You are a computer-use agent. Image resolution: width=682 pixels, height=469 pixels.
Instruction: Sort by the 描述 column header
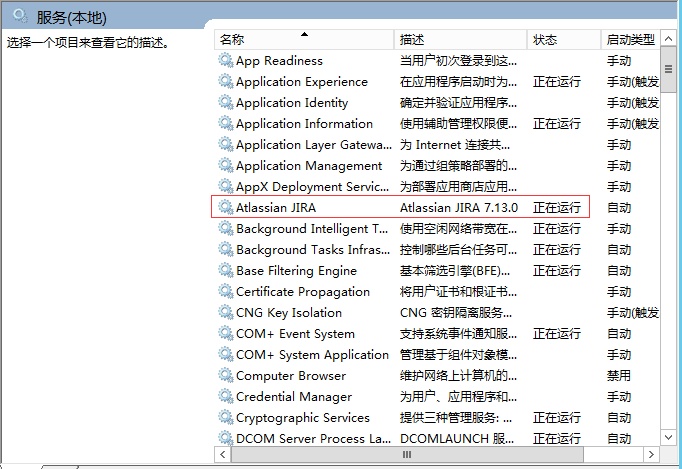(461, 40)
